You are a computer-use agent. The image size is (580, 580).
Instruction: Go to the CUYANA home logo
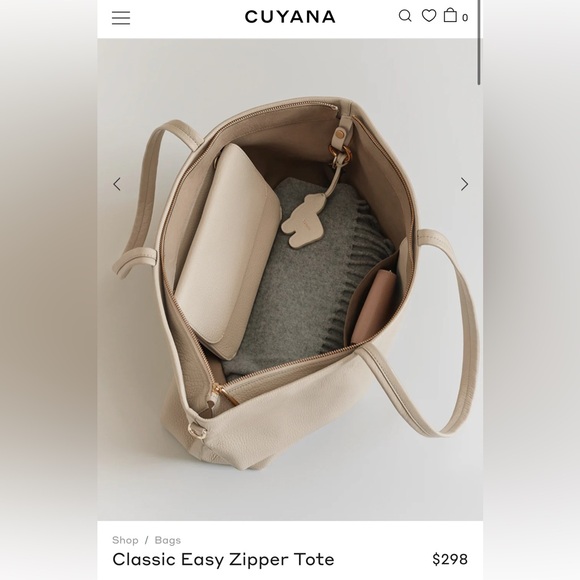(x=290, y=17)
